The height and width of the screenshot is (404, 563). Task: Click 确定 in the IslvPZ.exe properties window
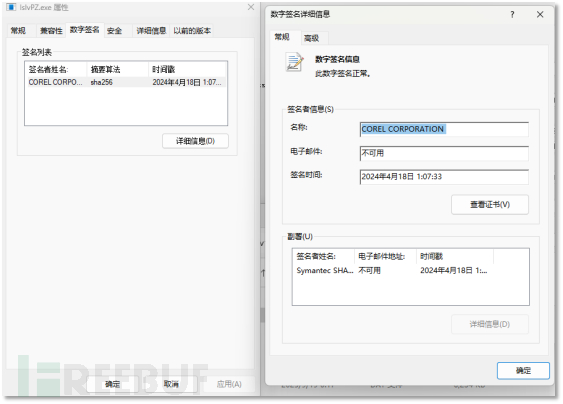click(x=112, y=384)
